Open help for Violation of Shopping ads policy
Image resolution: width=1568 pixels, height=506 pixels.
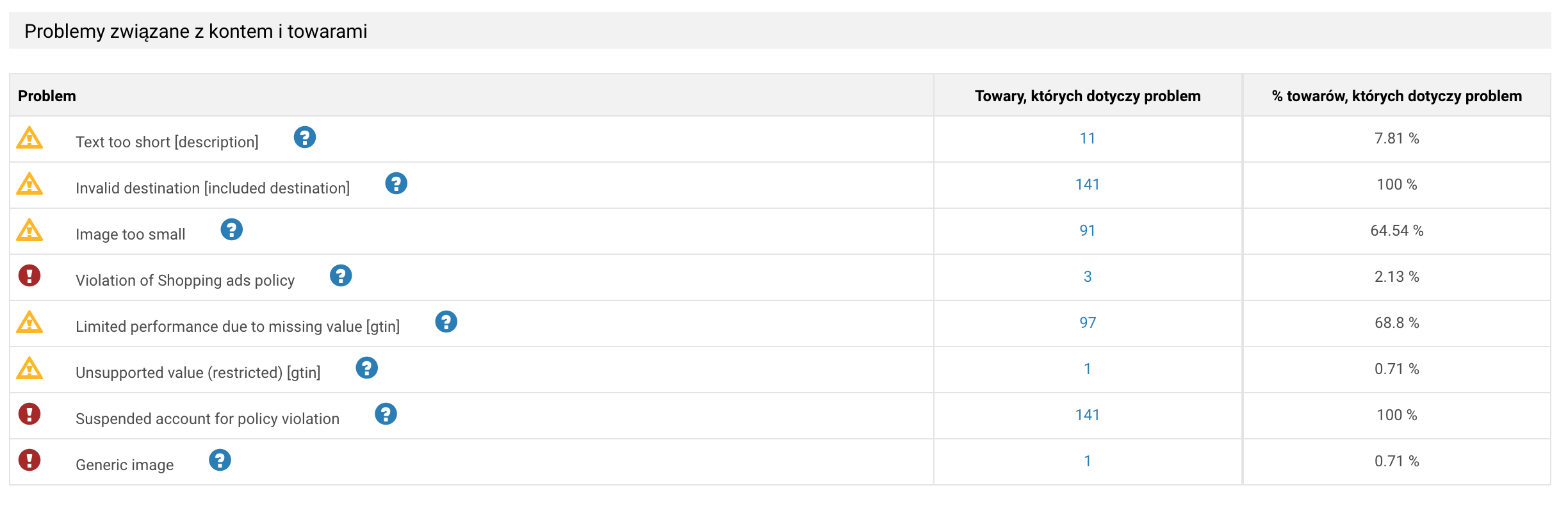tap(341, 275)
